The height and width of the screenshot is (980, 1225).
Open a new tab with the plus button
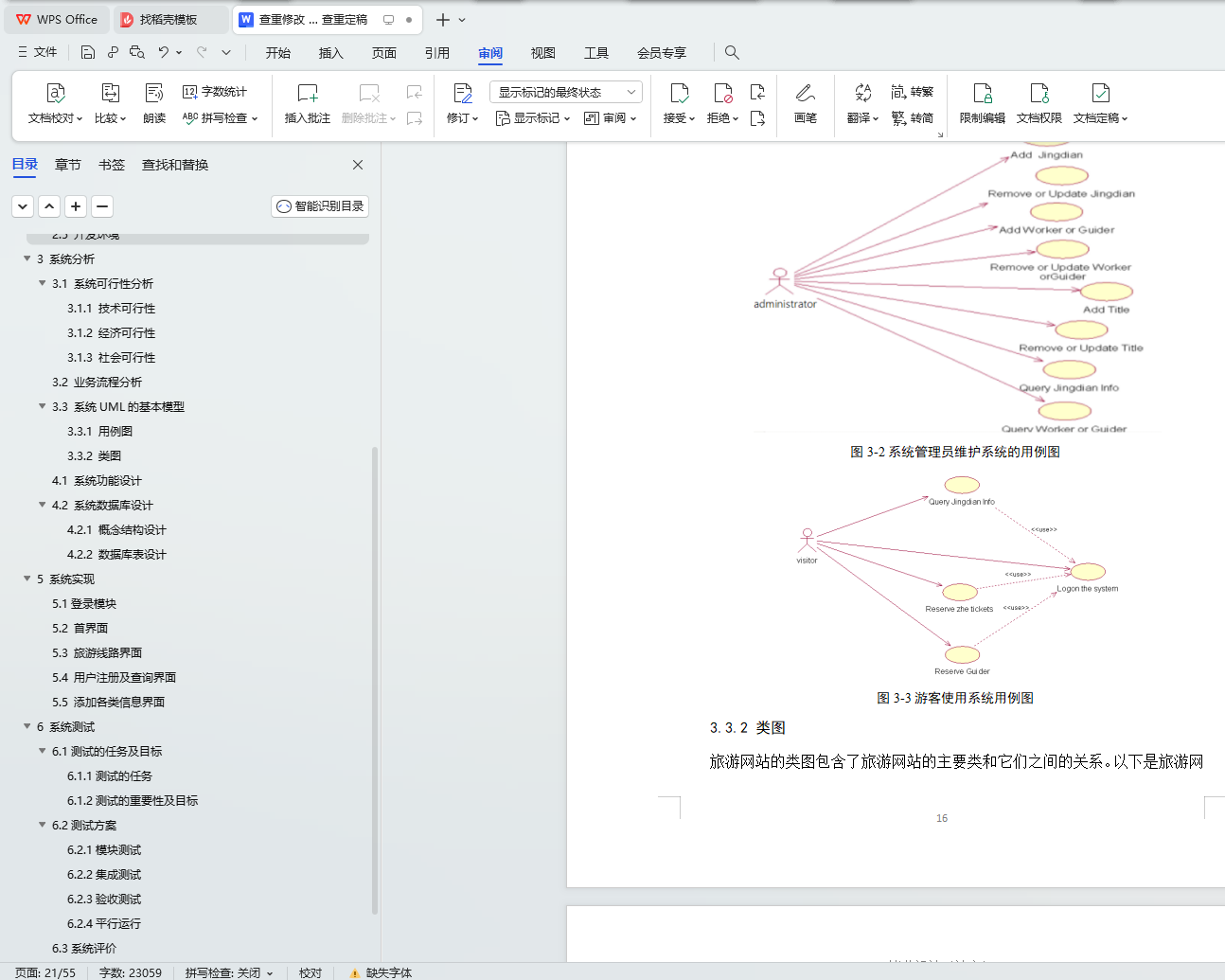point(442,20)
